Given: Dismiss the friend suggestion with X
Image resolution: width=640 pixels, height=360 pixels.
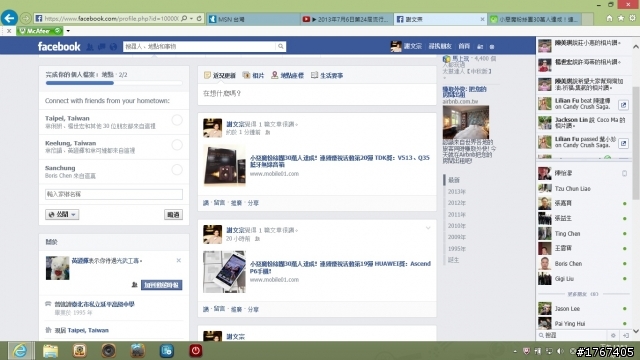Looking at the screenshot, I should (178, 260).
